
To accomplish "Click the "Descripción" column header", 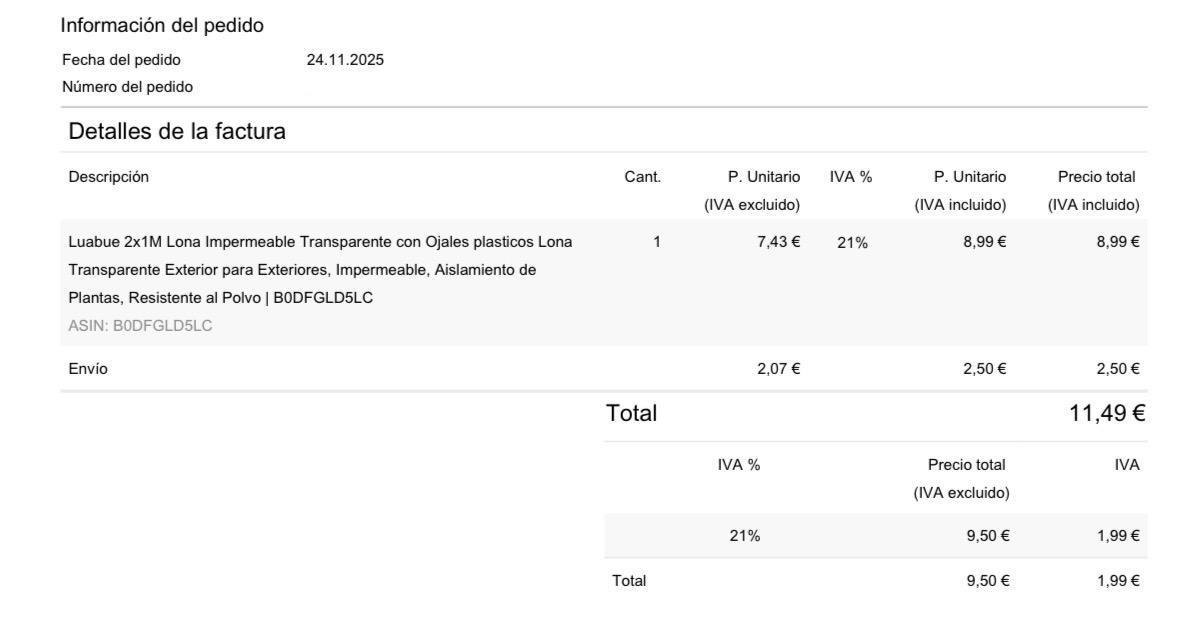I will coord(108,177).
